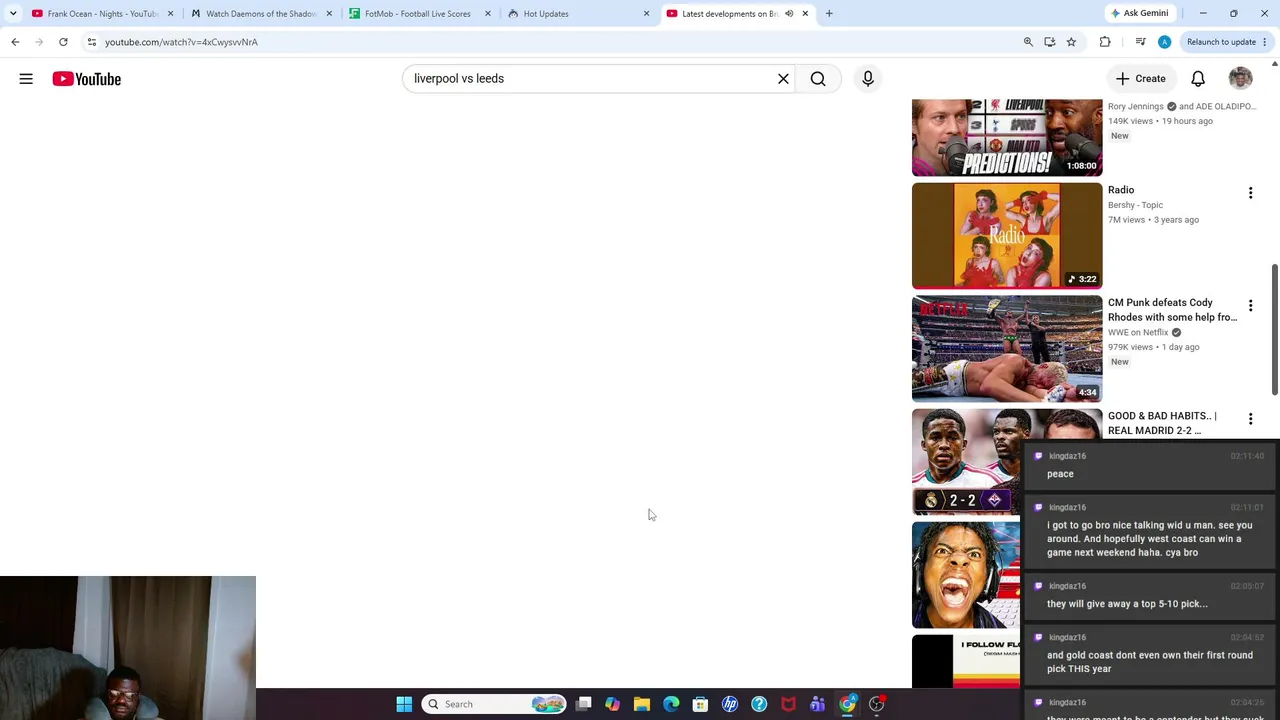Clear the search box with X
1280x720 pixels.
[783, 79]
